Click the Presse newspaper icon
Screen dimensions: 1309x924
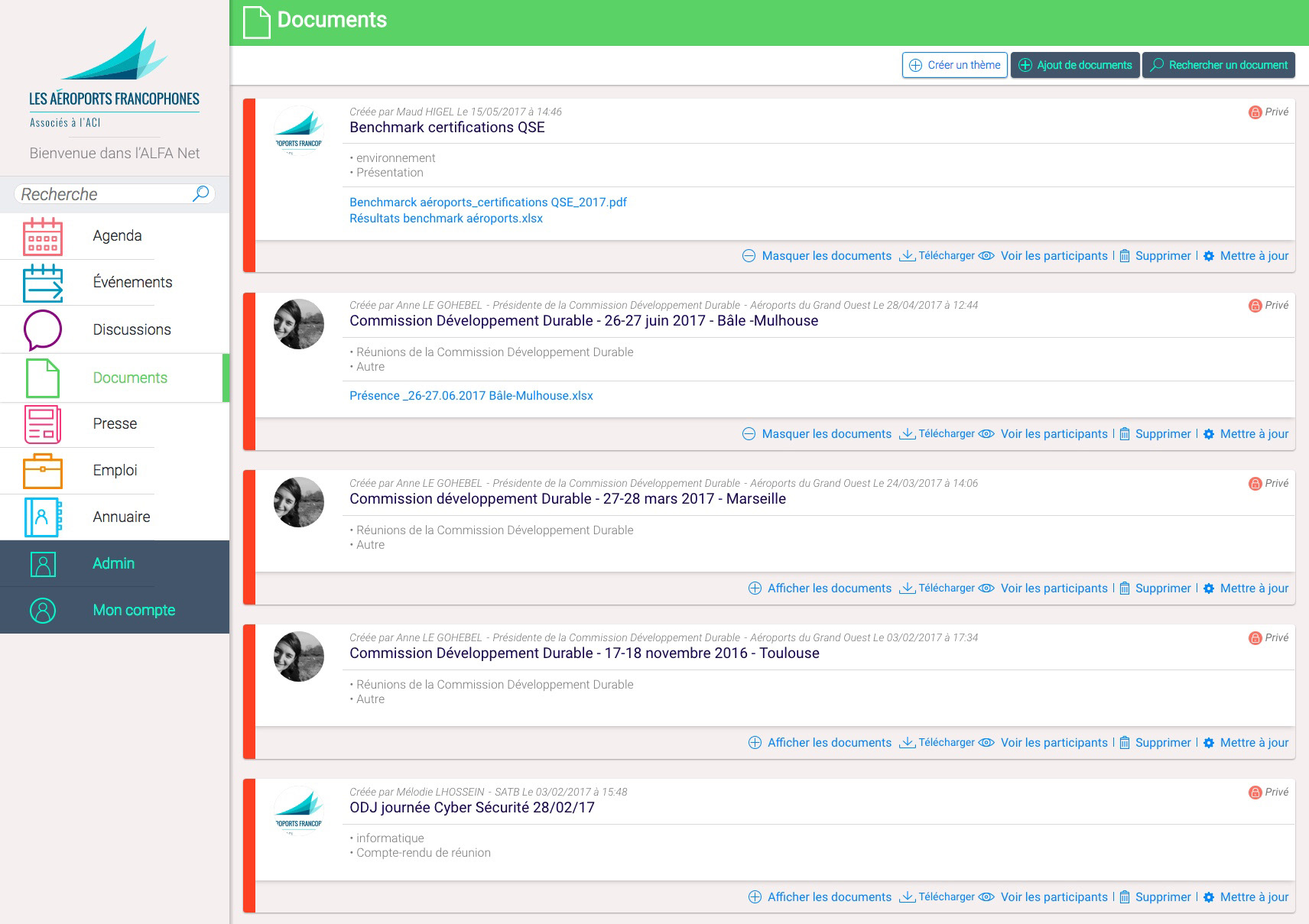[43, 424]
